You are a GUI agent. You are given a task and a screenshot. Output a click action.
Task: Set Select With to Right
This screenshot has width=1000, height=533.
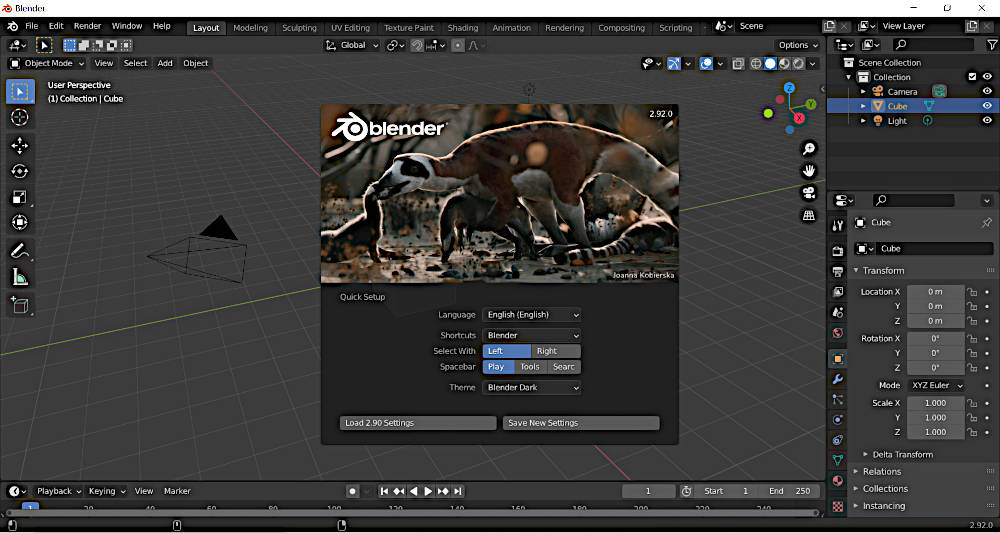(x=556, y=351)
